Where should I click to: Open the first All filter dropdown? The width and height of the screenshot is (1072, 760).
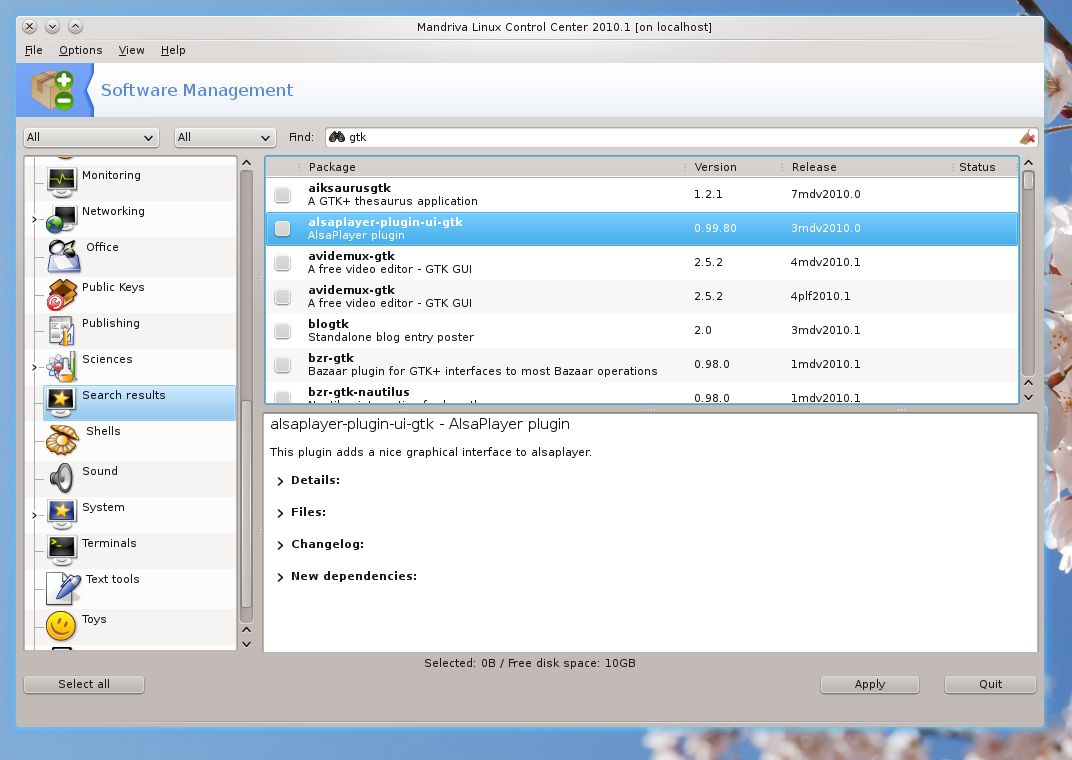click(91, 137)
